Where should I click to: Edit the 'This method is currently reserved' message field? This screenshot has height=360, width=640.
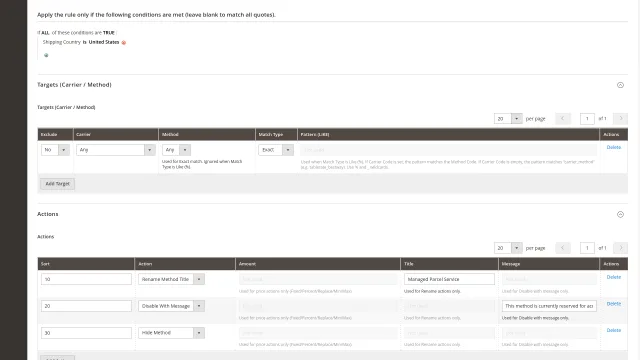click(549, 306)
